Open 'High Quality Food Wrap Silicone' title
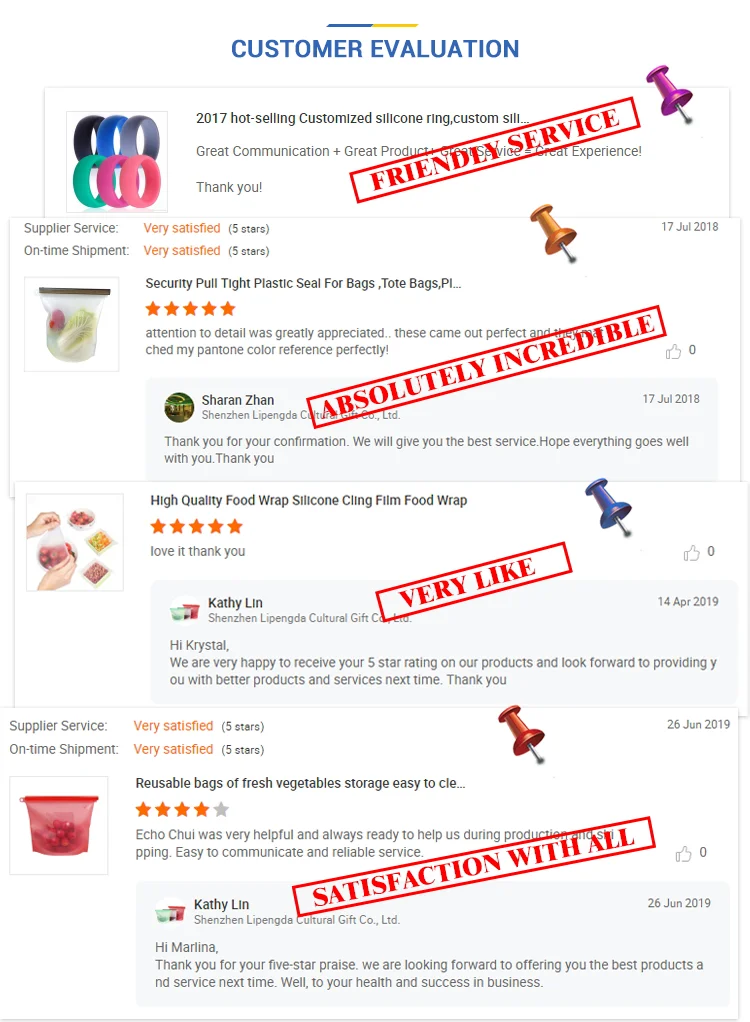The width and height of the screenshot is (750, 1022). 308,501
